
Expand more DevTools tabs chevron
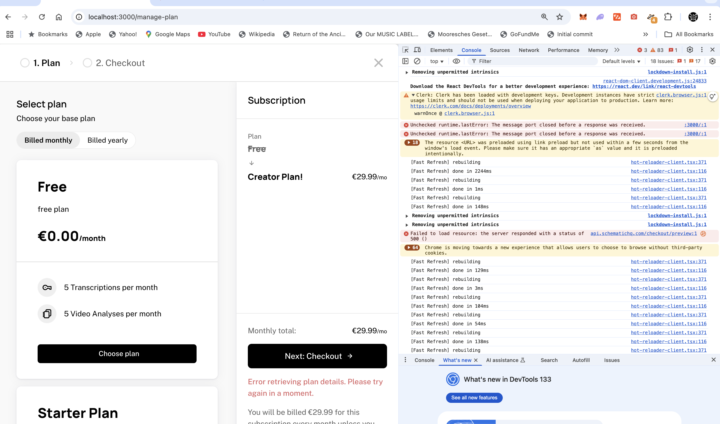click(616, 49)
